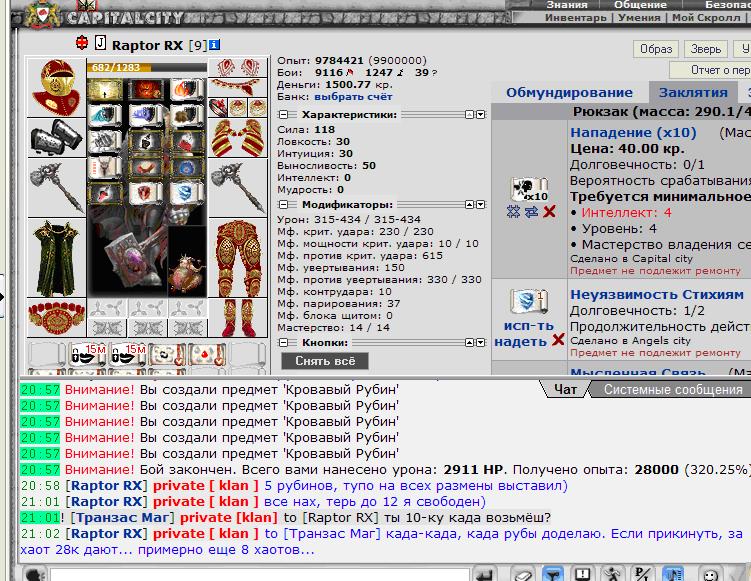
Task: Open the Неуязвимость Стихиям item link
Action: coord(657,295)
